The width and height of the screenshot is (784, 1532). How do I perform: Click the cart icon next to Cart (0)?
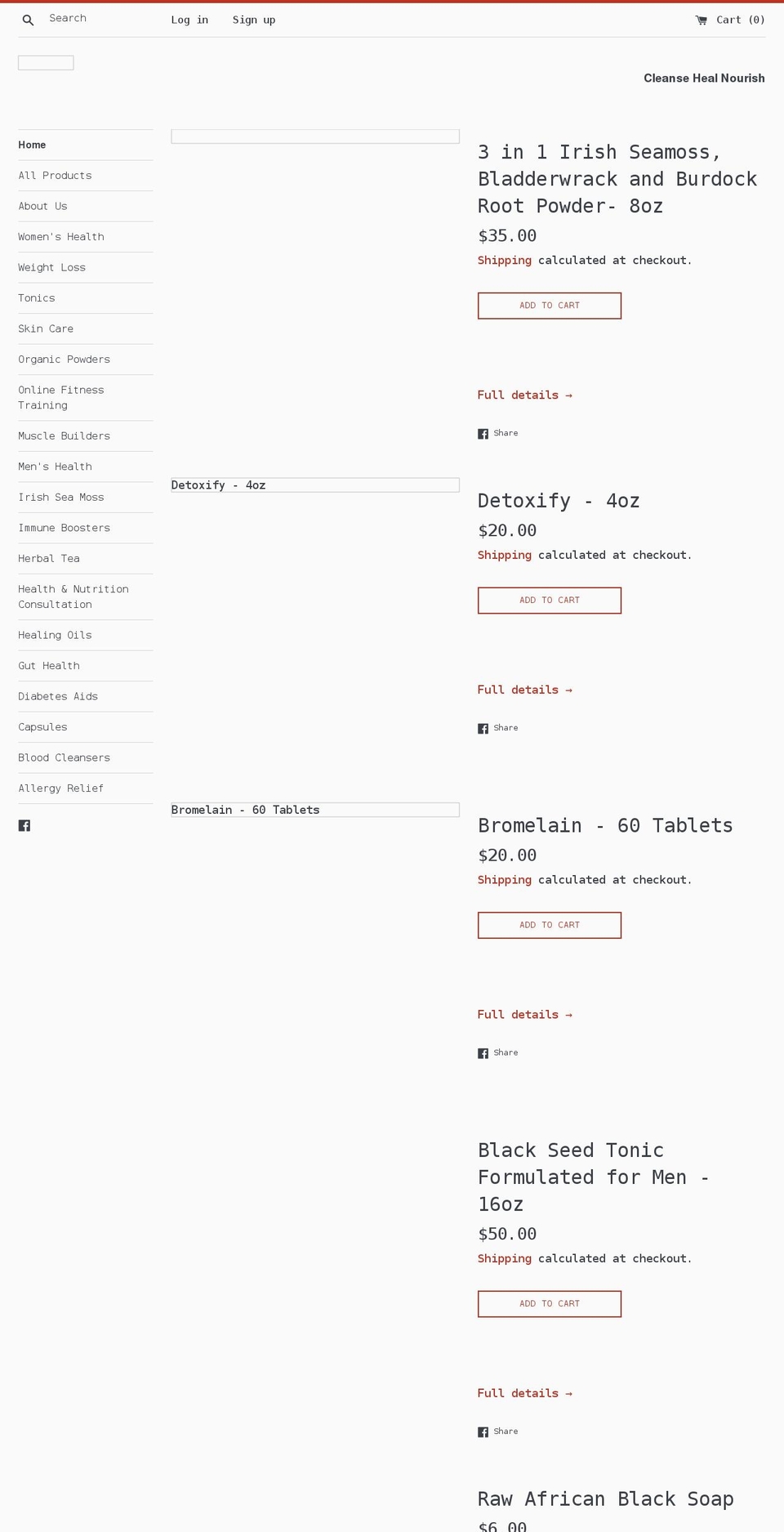[x=701, y=20]
